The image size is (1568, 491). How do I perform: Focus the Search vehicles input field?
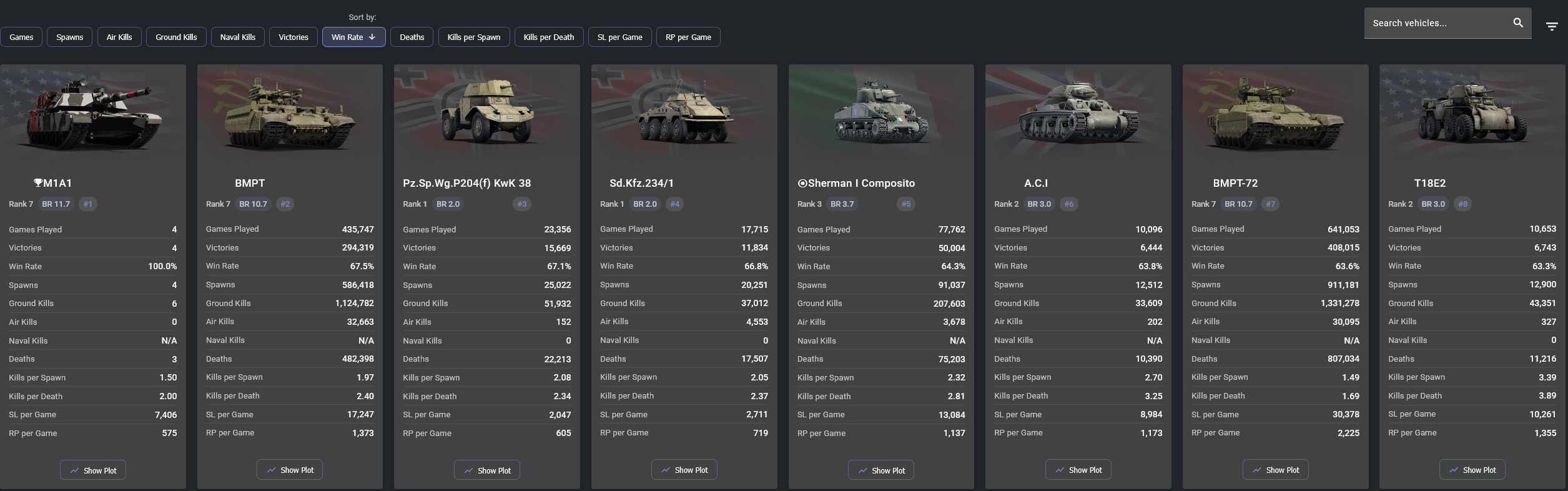1436,23
